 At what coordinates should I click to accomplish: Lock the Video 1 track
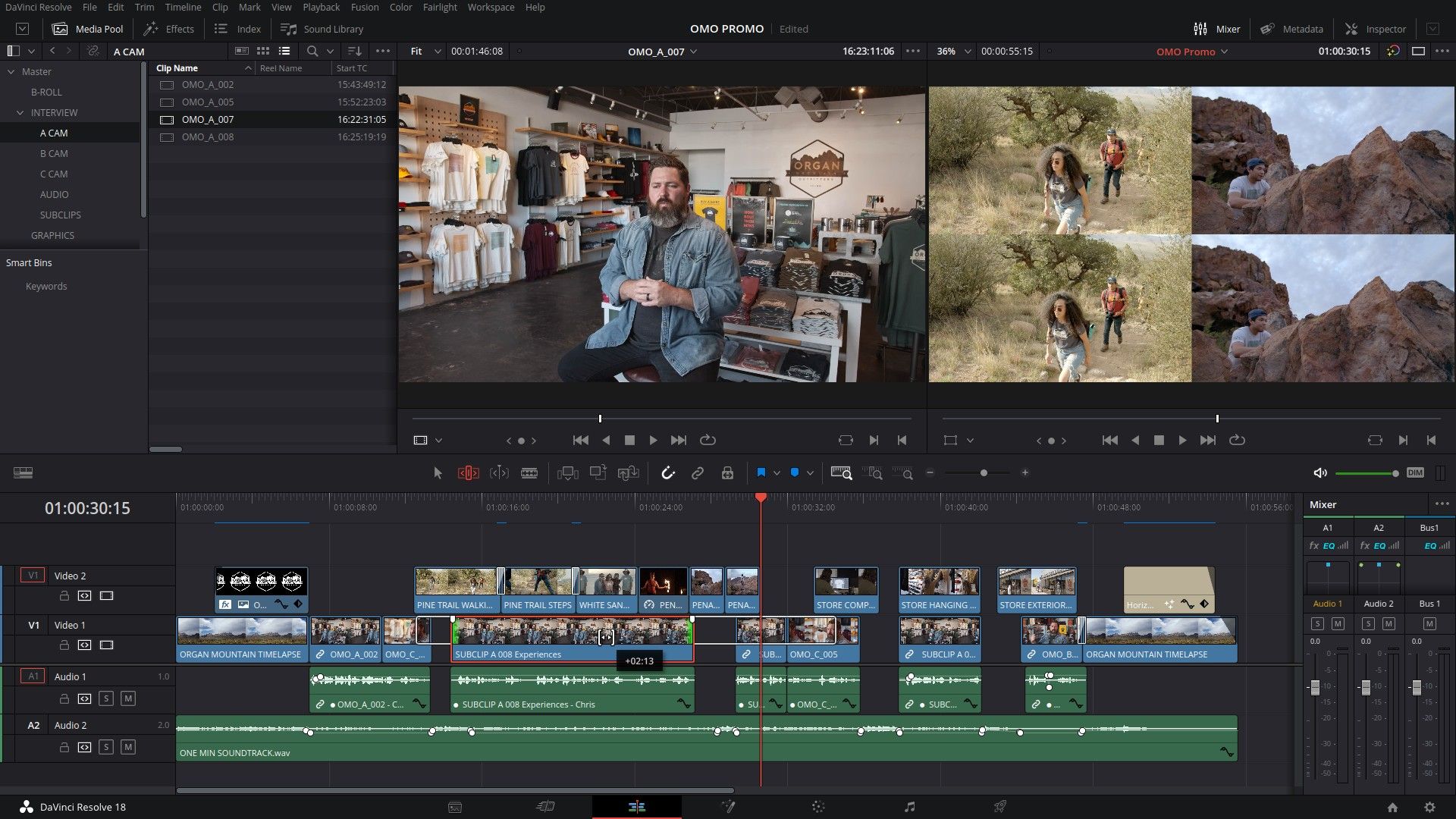click(64, 645)
